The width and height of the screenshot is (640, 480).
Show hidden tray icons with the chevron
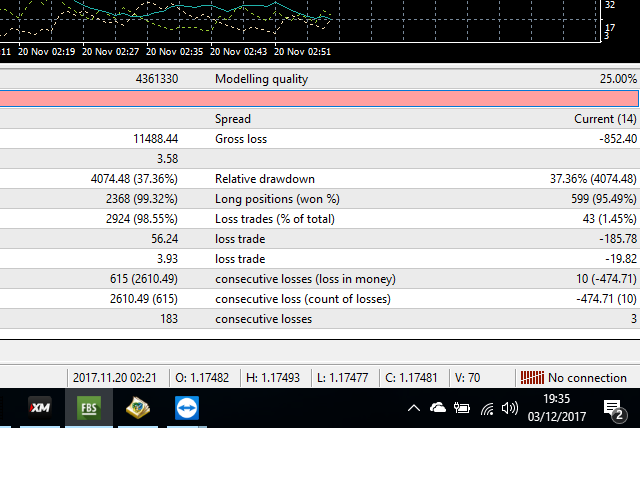click(414, 408)
